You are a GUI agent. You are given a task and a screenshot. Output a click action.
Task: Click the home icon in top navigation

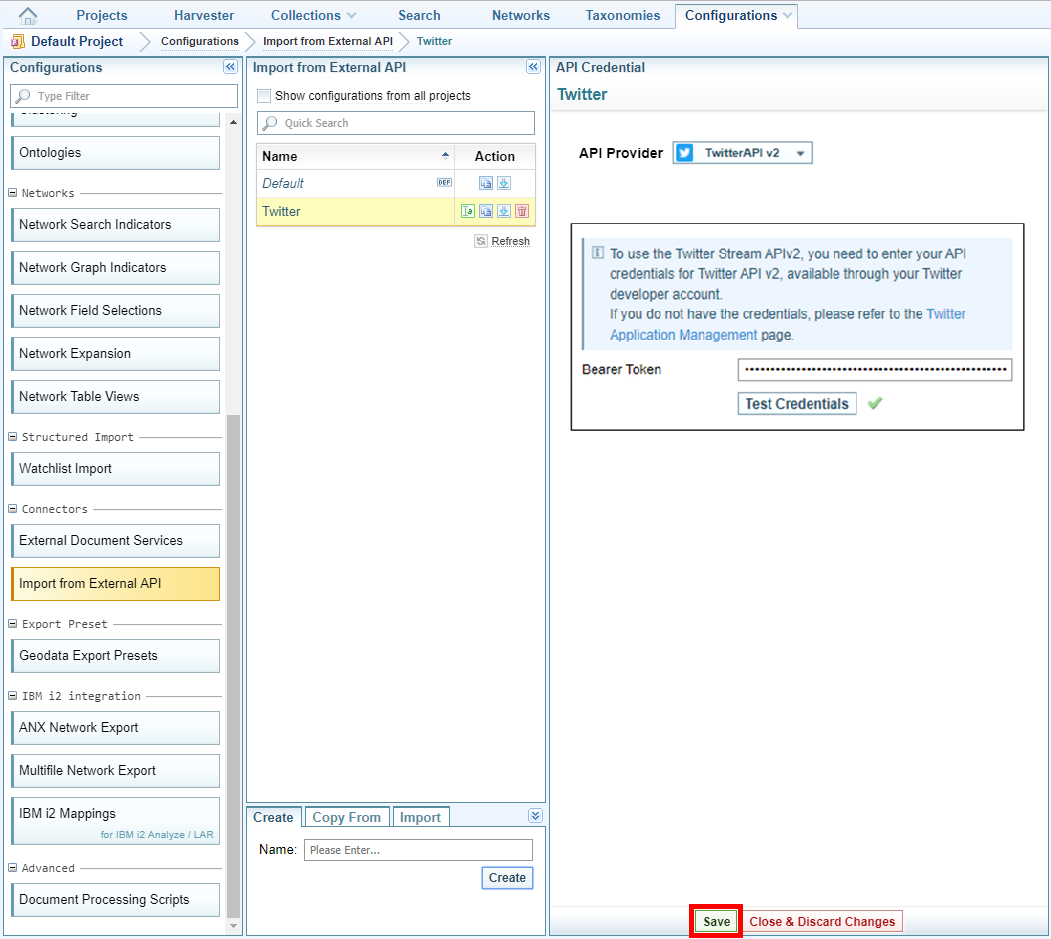point(28,15)
